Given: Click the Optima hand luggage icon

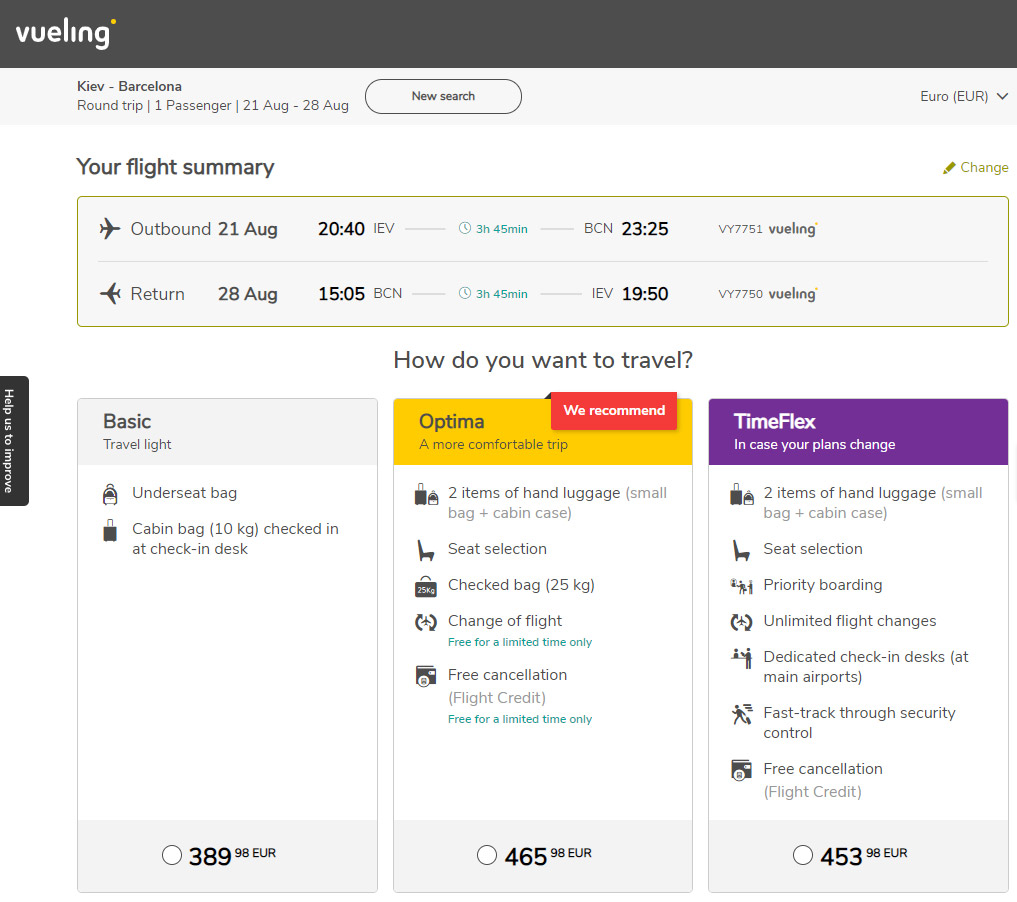Looking at the screenshot, I should (426, 494).
